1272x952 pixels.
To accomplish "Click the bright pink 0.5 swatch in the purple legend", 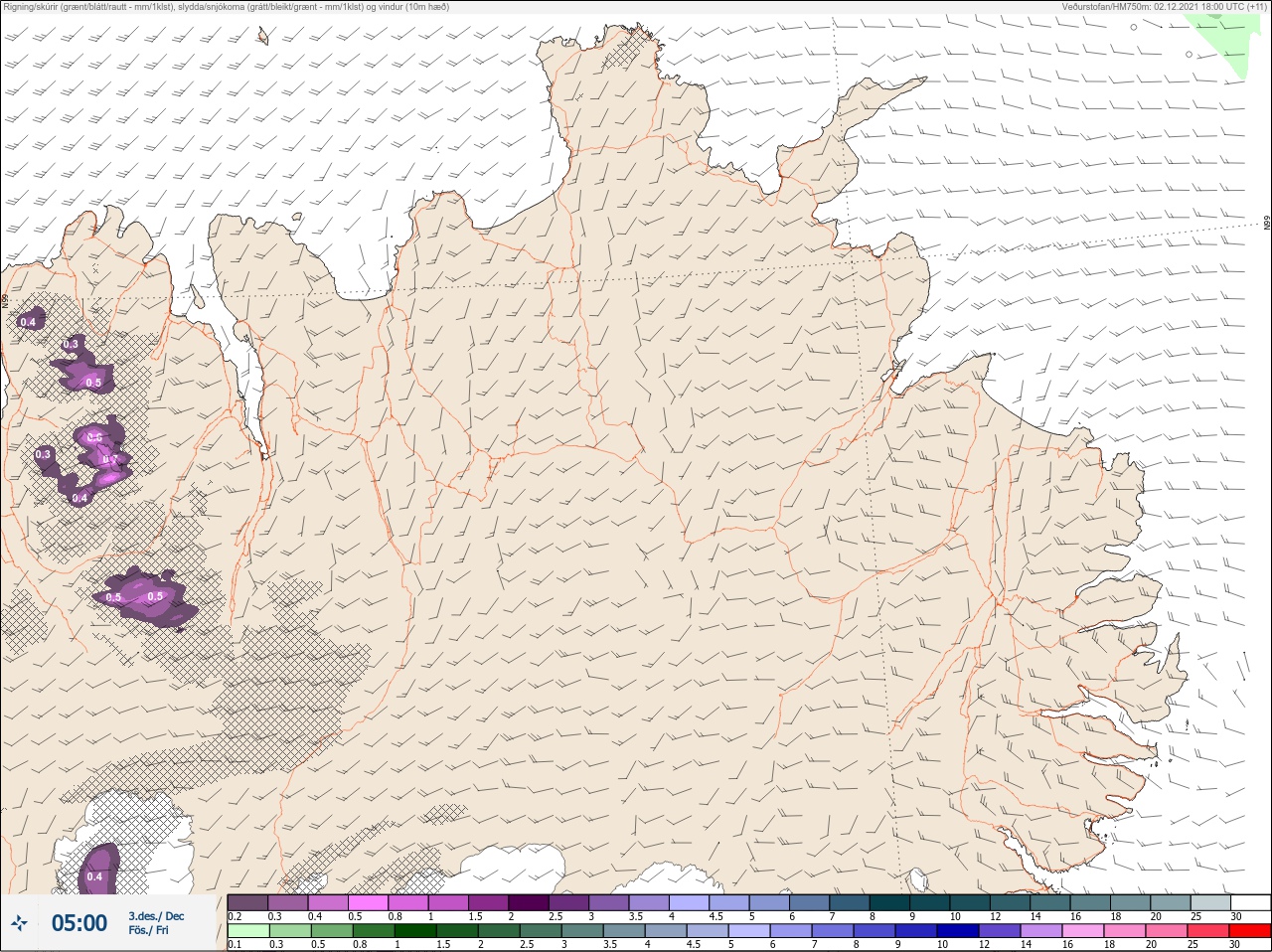I will click(x=368, y=902).
